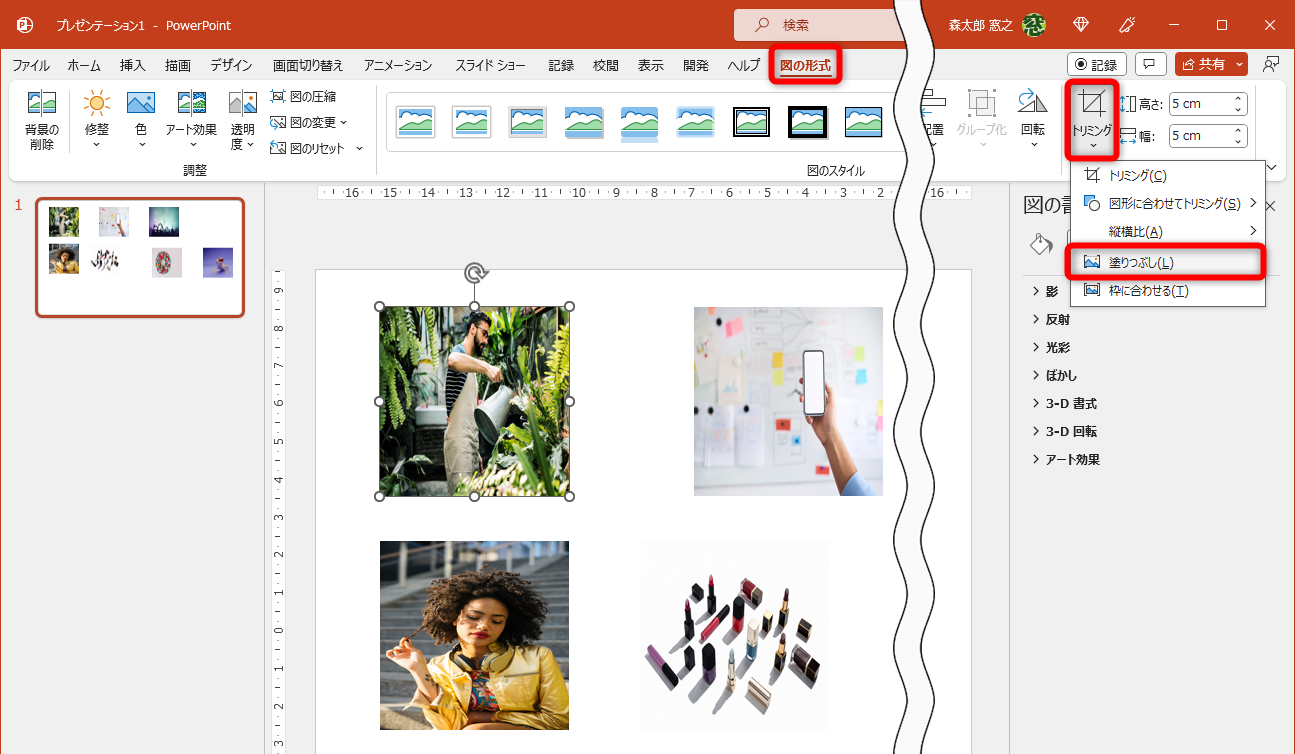Open the dropdown arrow under the トリミング button

[1091, 146]
